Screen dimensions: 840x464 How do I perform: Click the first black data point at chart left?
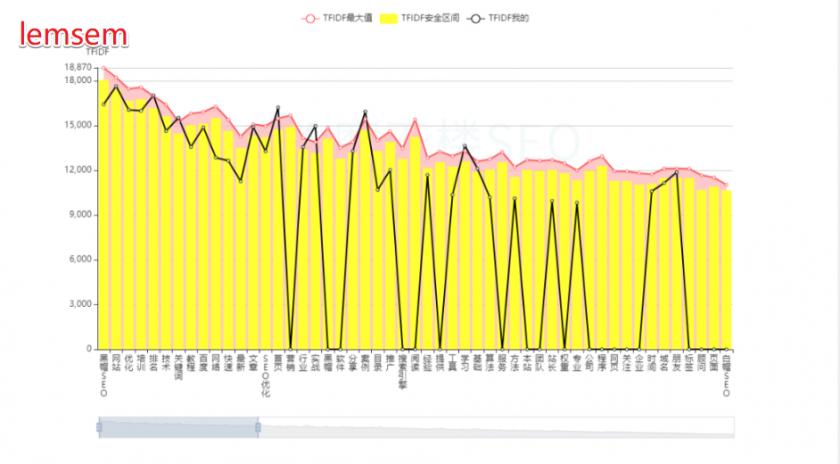coord(104,104)
